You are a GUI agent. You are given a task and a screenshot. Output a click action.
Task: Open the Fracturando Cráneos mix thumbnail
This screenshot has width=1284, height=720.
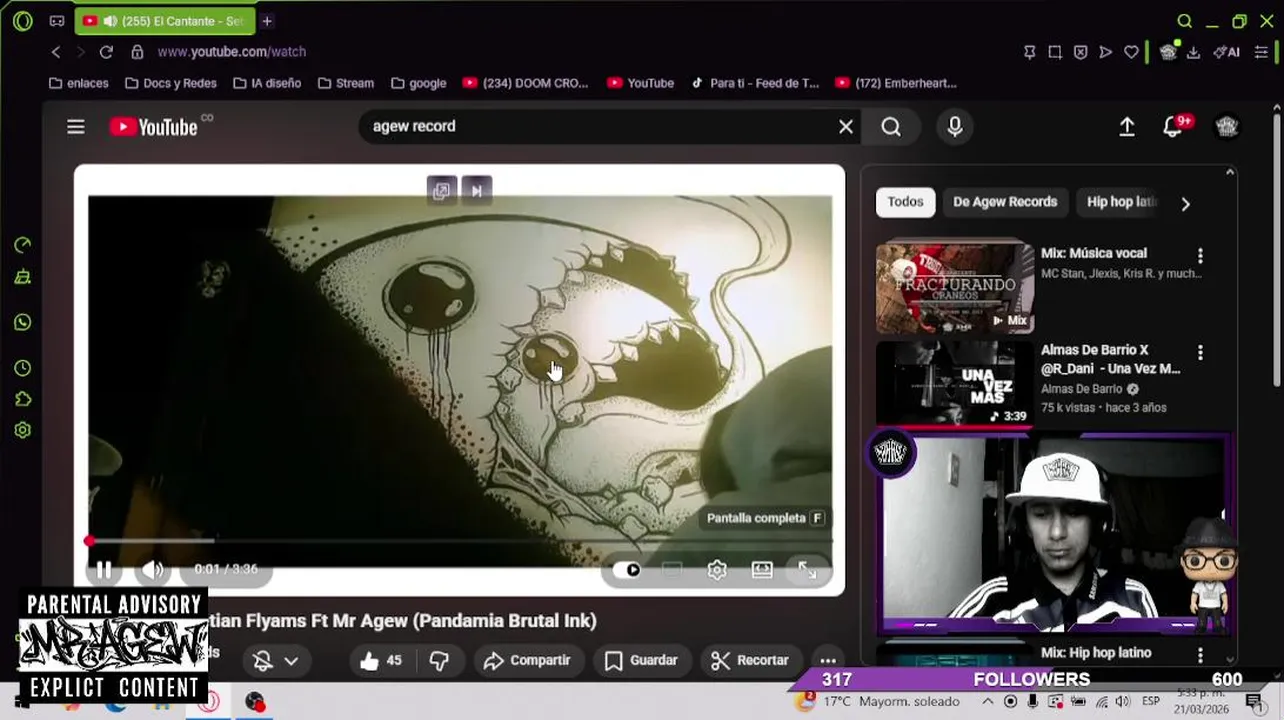pyautogui.click(x=955, y=288)
